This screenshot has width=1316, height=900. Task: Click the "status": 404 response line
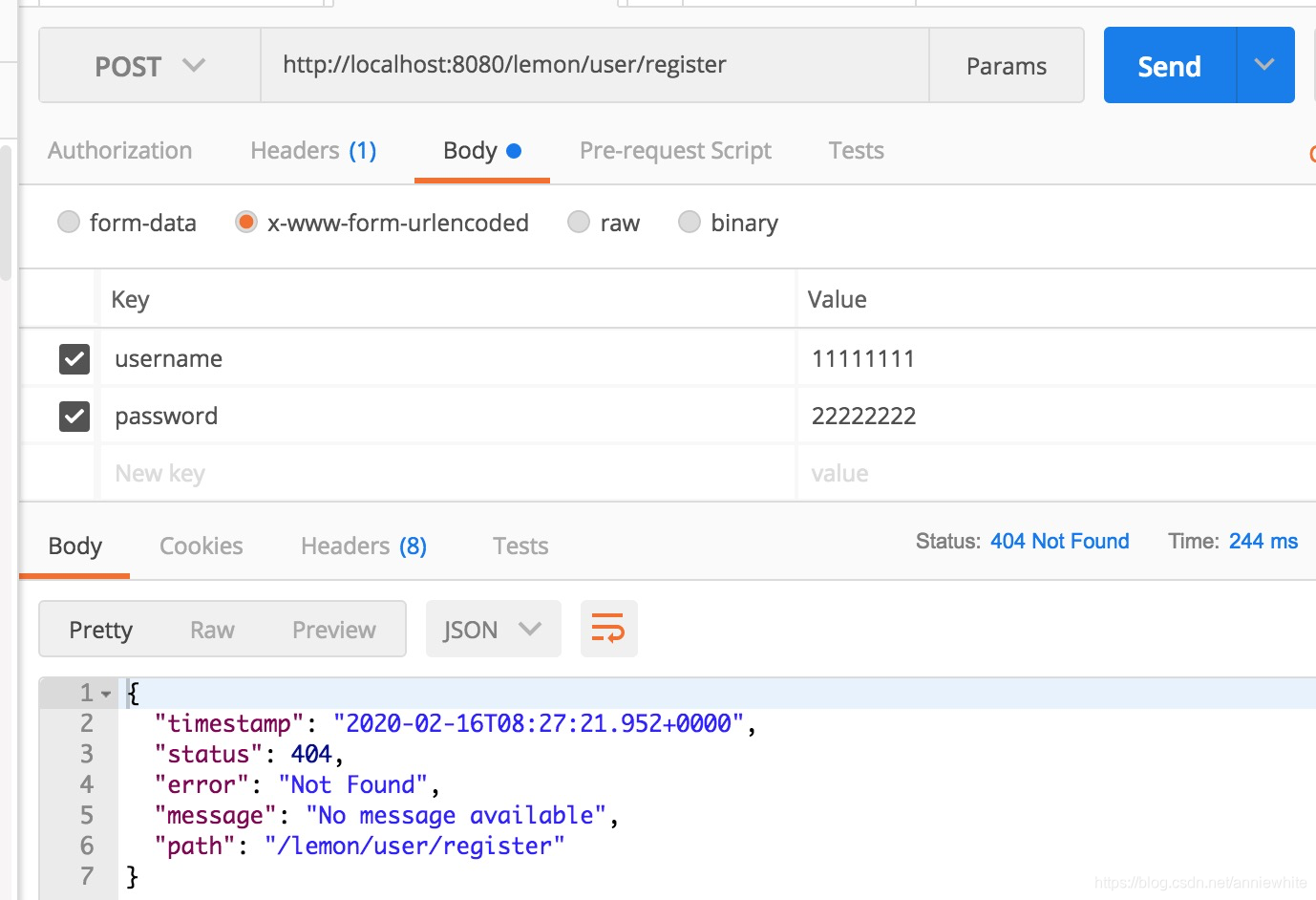click(248, 754)
